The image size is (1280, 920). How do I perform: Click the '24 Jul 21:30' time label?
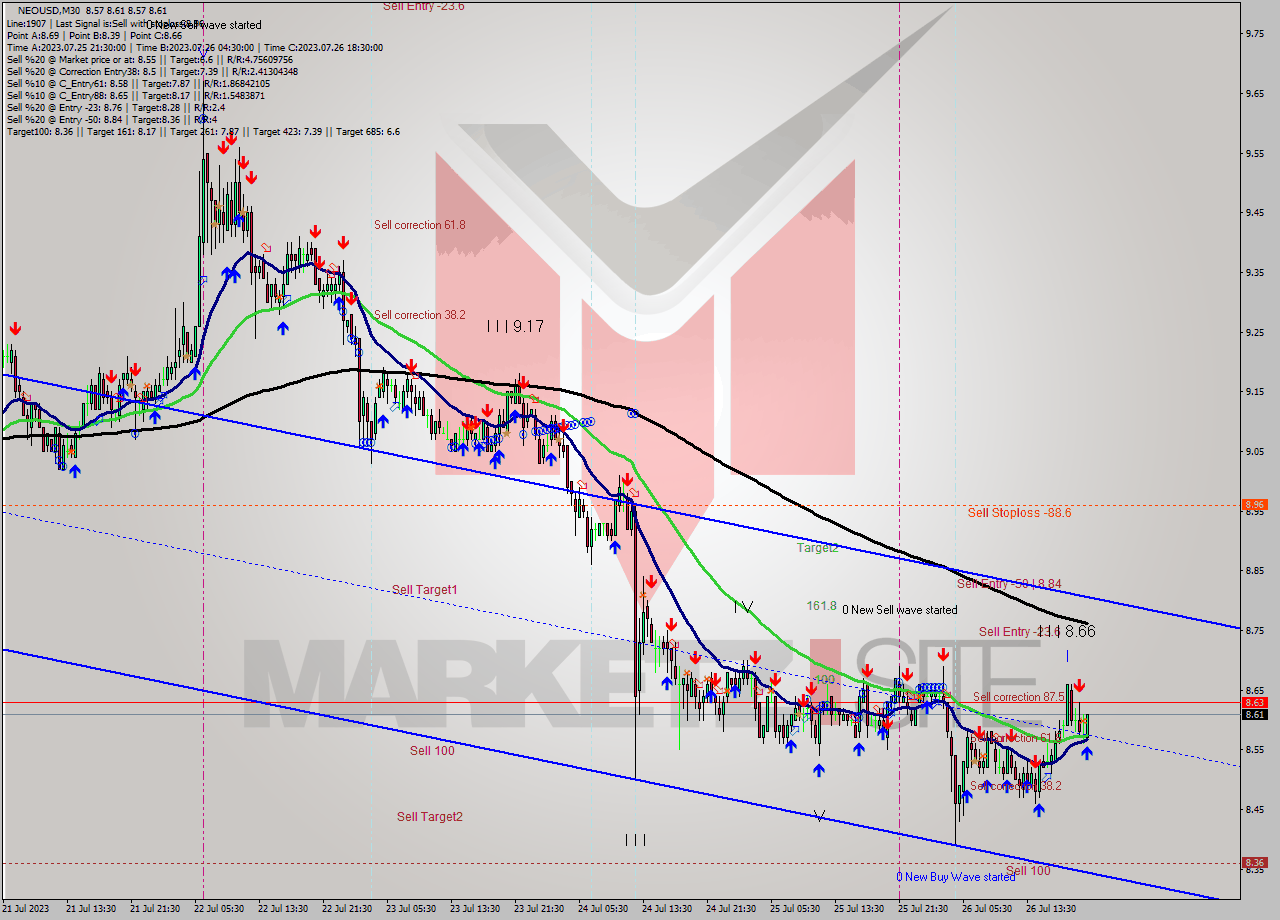732,909
